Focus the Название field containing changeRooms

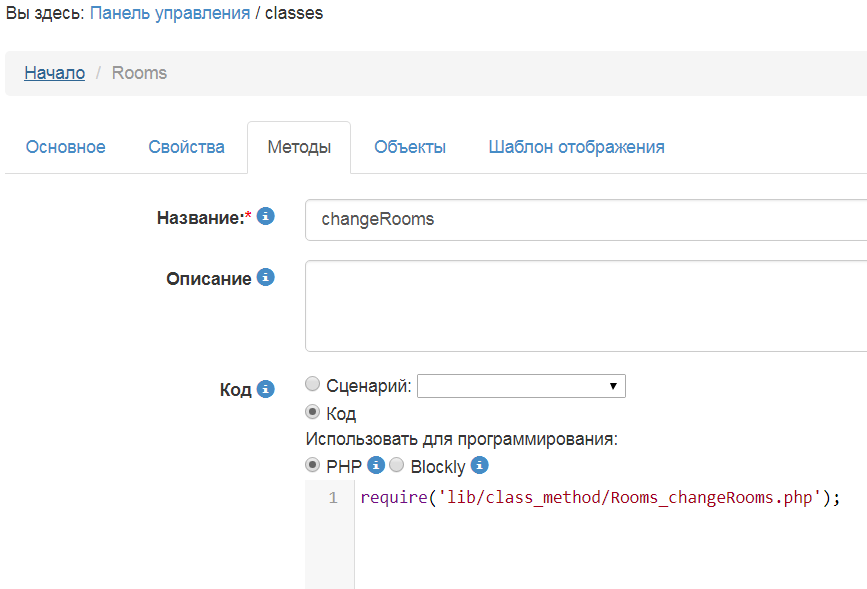click(x=585, y=219)
